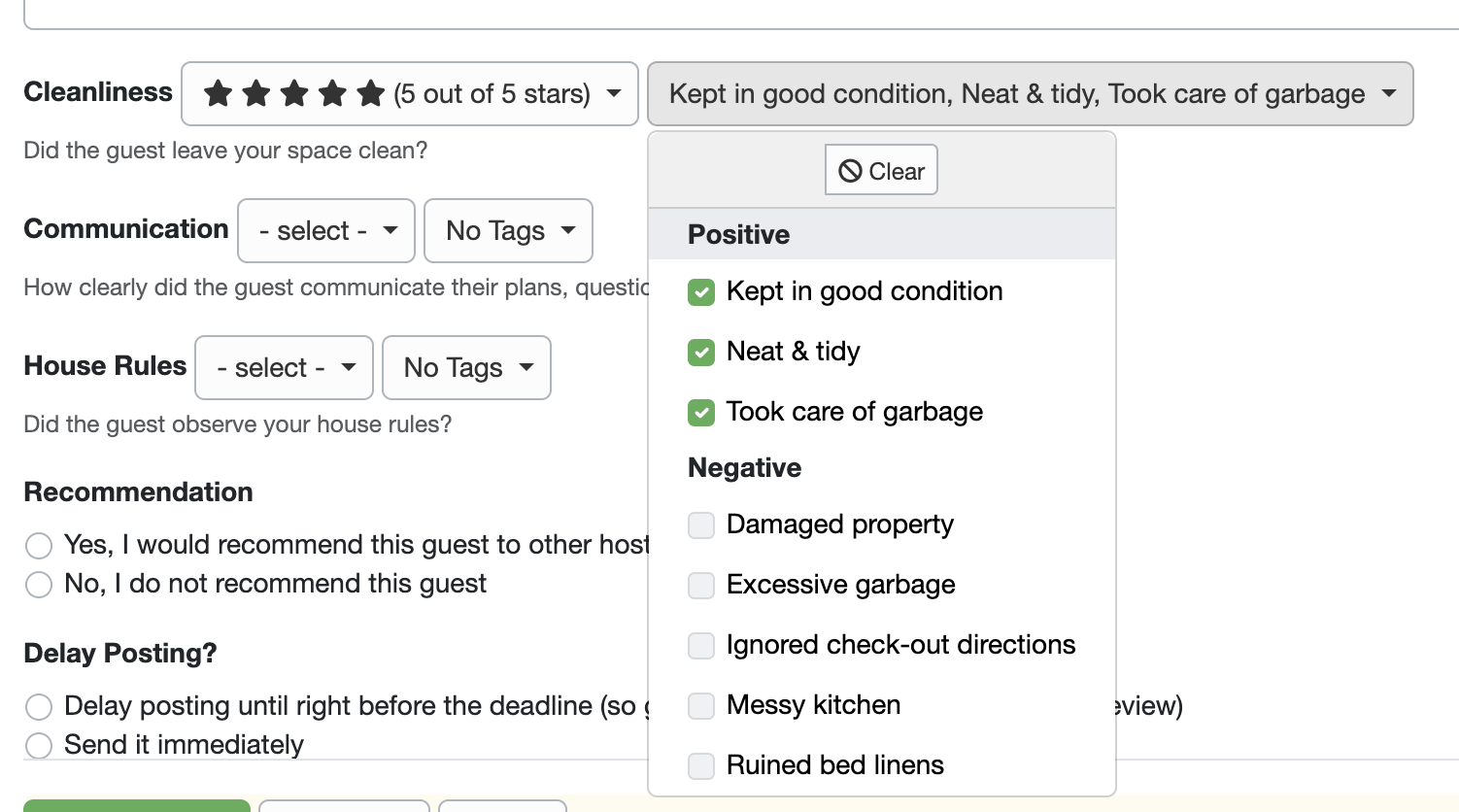Choose No, I do not recommend this guest

point(39,585)
